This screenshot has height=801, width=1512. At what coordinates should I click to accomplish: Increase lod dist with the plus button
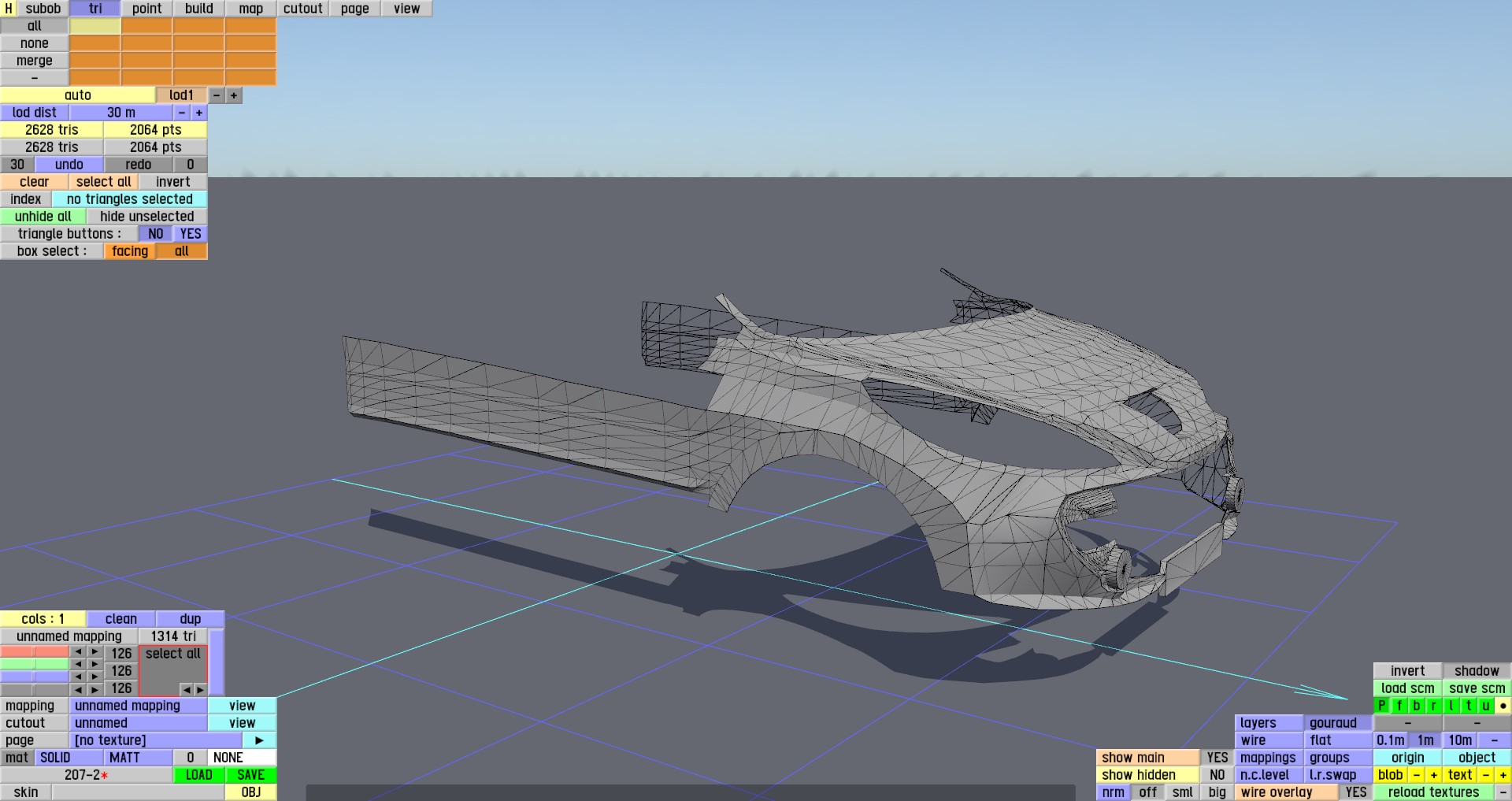point(199,113)
